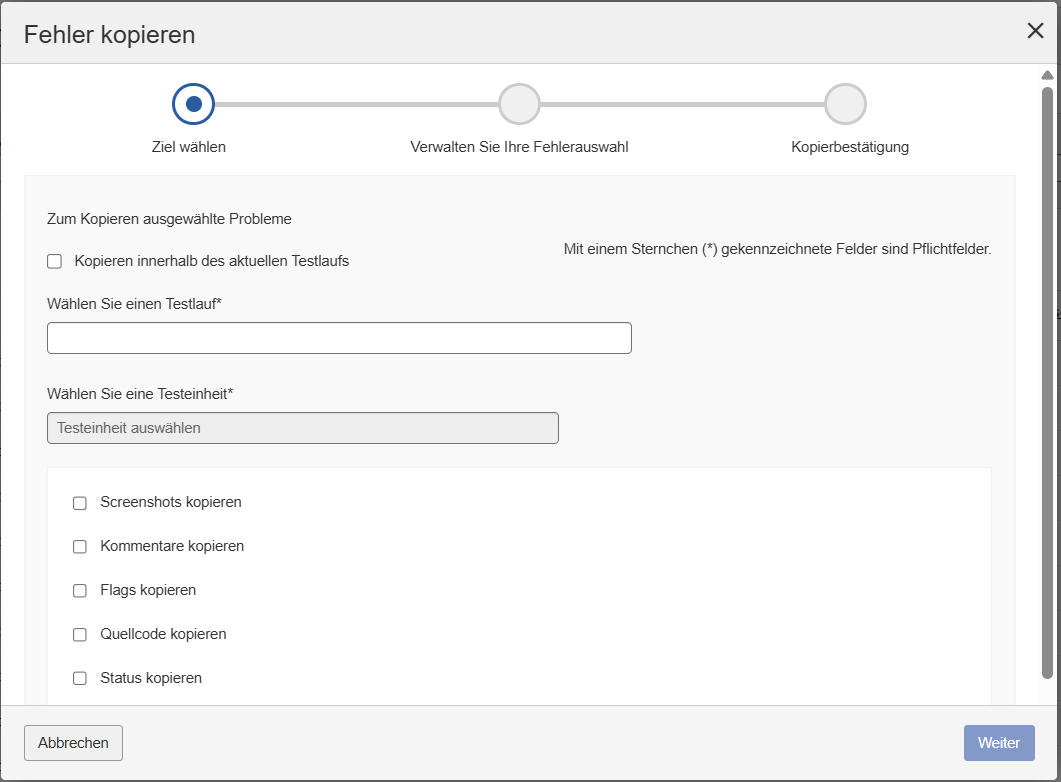Click the 'Kopierbestätigung' step label
Image resolution: width=1061 pixels, height=782 pixels.
point(848,146)
